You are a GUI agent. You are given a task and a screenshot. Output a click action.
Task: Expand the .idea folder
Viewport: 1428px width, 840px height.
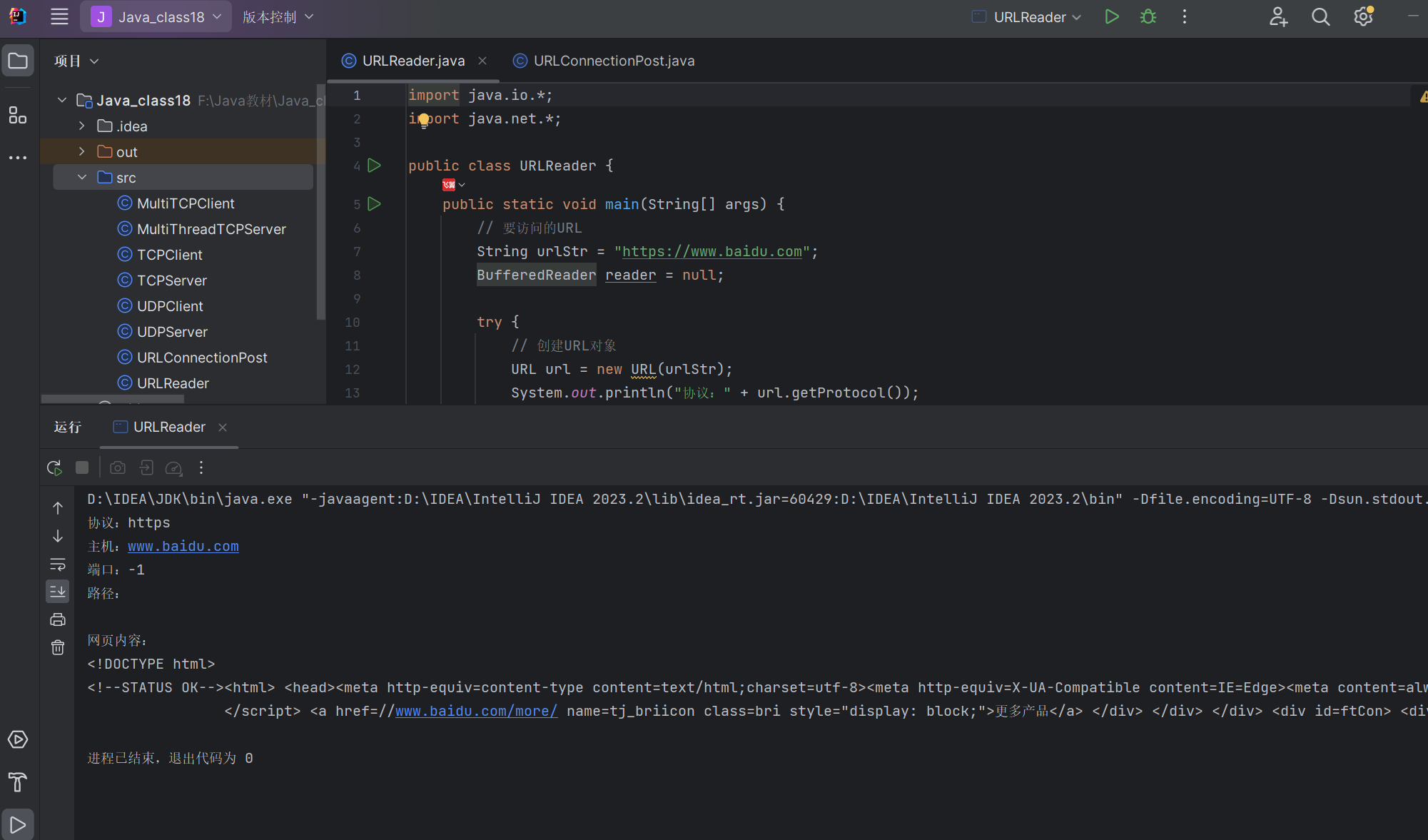point(82,126)
